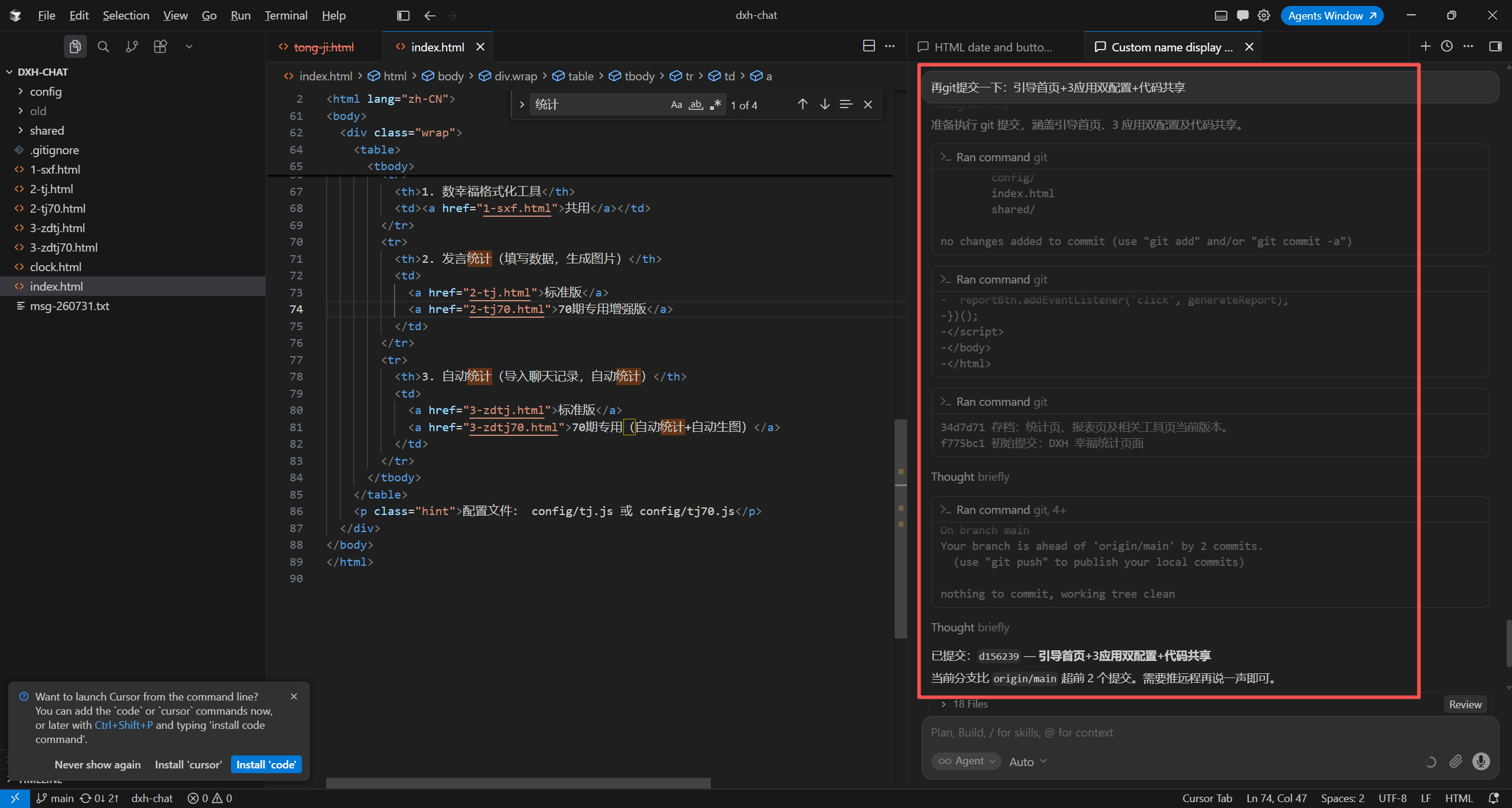Open the Extensions sidebar icon
The width and height of the screenshot is (1512, 808).
coord(160,47)
